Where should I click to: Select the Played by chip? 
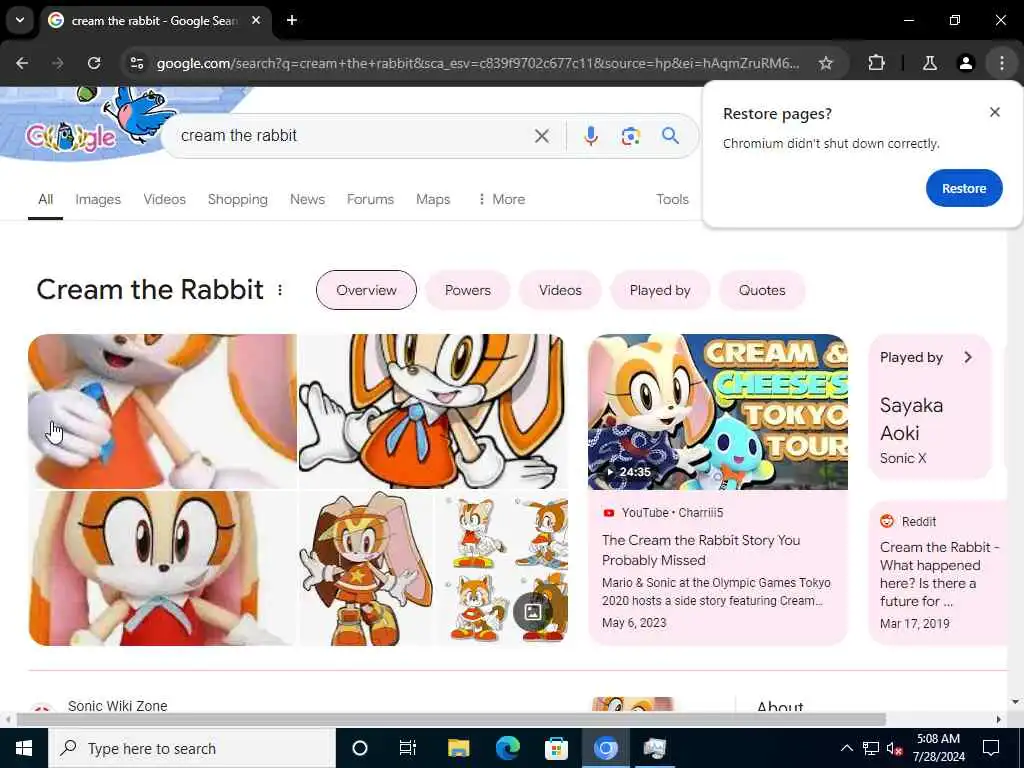[660, 290]
